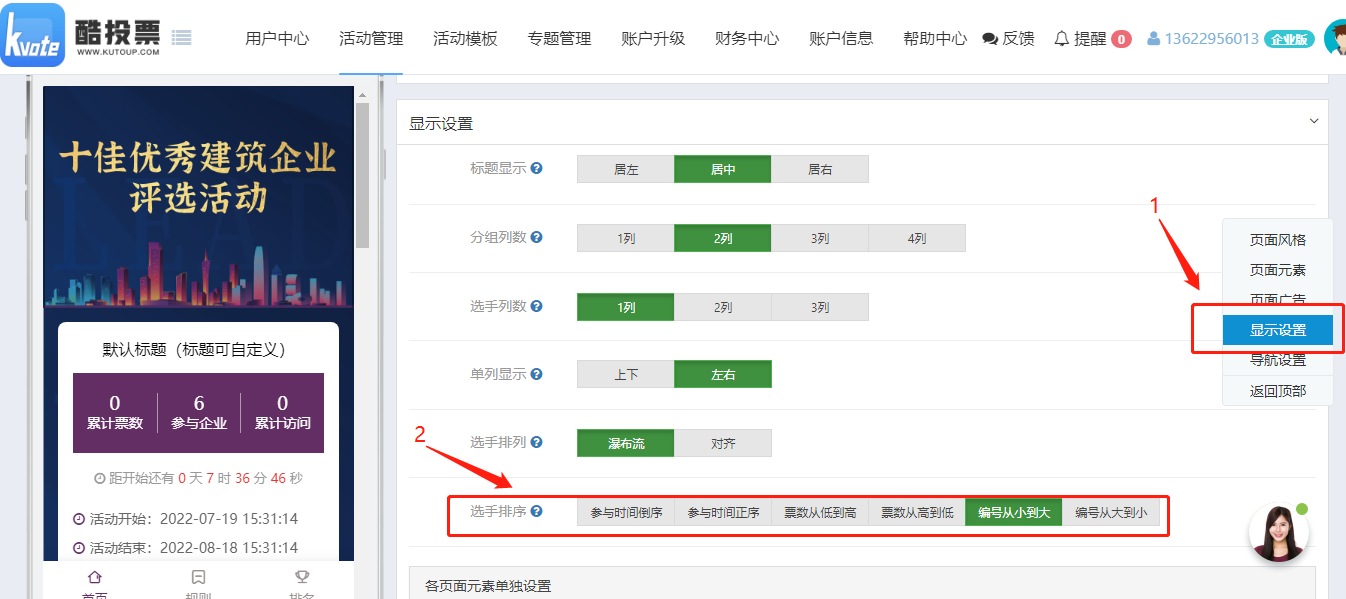Choose 左右 single-column display
The height and width of the screenshot is (599, 1346).
click(x=723, y=374)
